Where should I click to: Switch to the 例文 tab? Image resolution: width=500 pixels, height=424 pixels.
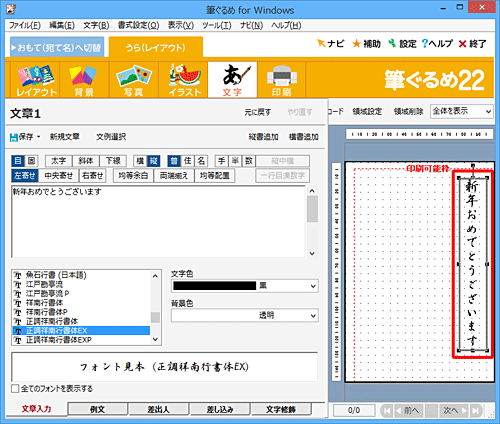coord(97,409)
